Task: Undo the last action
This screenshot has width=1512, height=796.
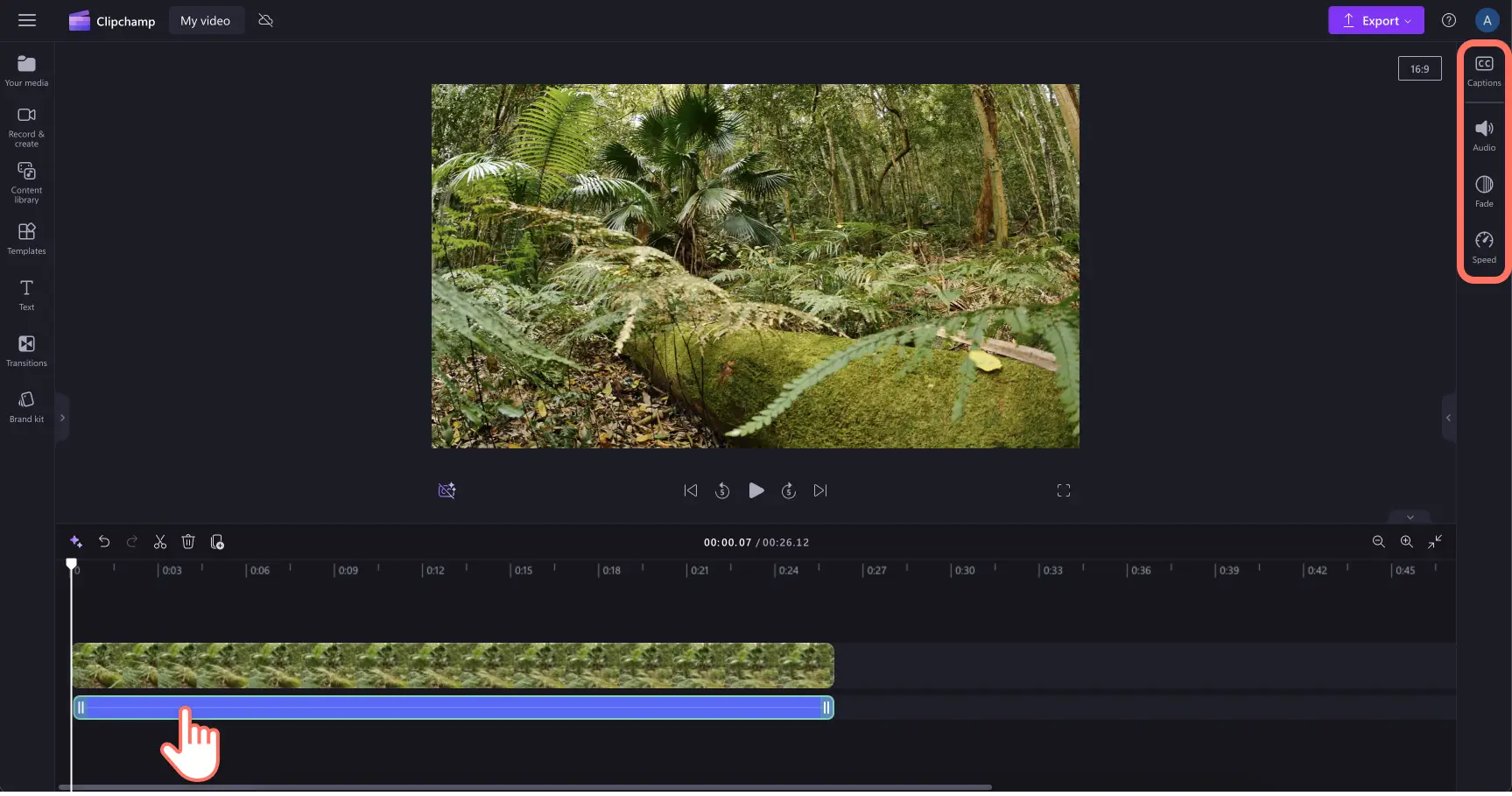Action: 104,542
